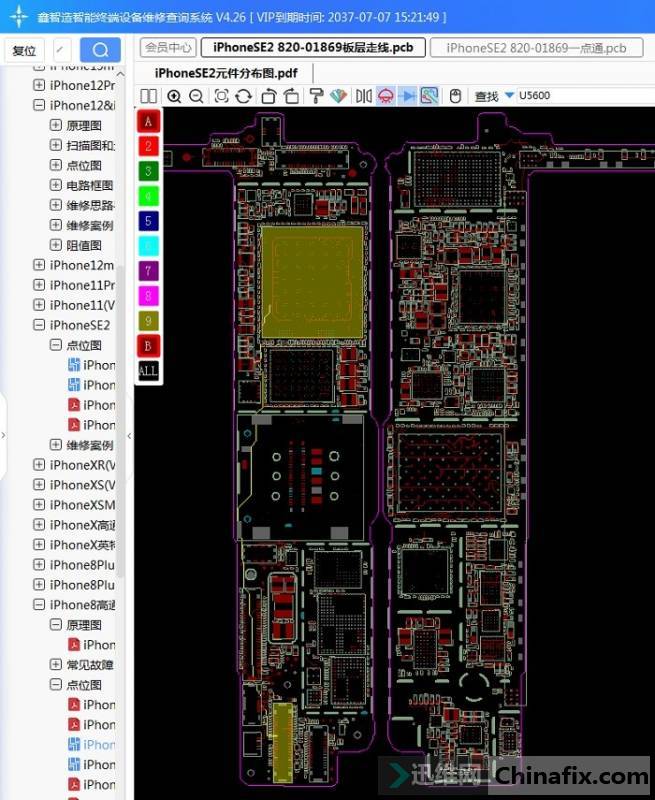The image size is (655, 800).
Task: Toggle layer A red button
Action: click(148, 121)
